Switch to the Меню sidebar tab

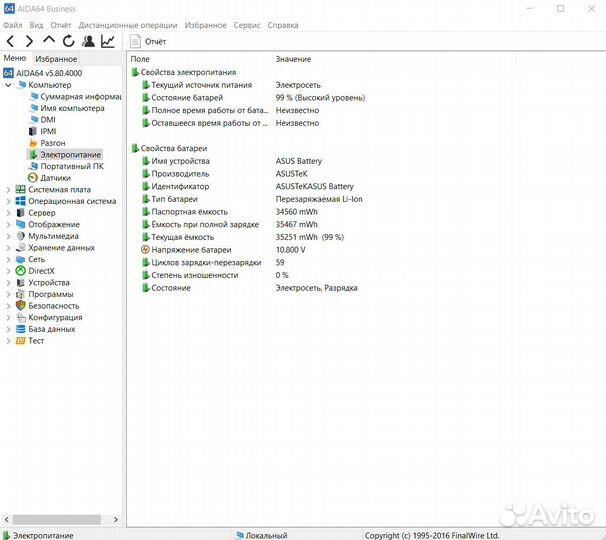15,58
